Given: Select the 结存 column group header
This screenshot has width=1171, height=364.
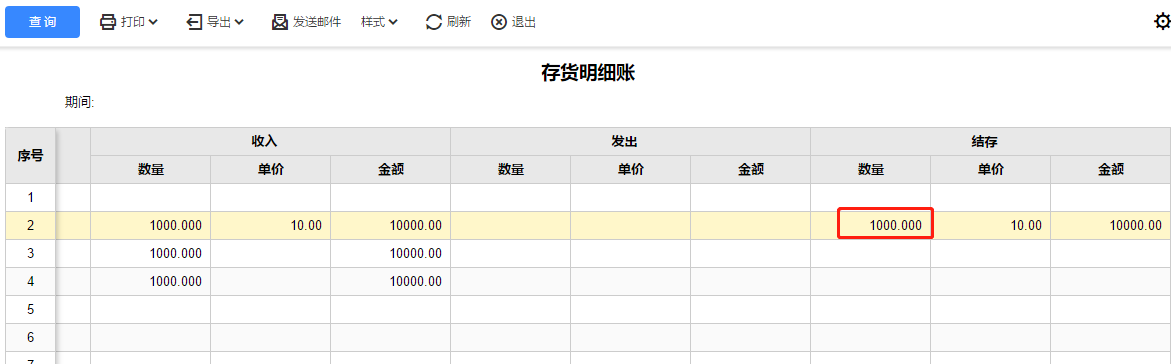Looking at the screenshot, I should pyautogui.click(x=990, y=141).
